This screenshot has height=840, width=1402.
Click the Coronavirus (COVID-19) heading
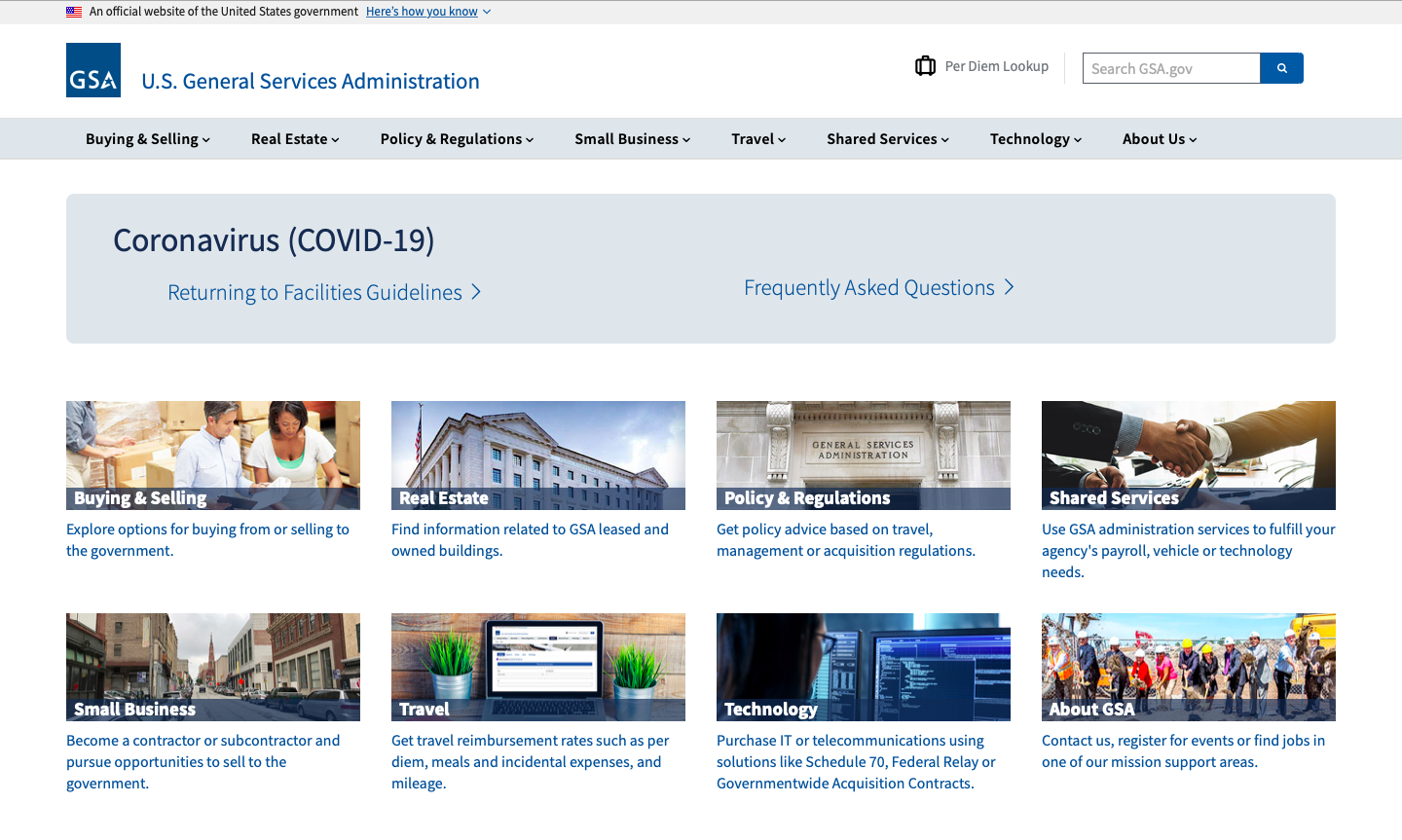tap(274, 239)
